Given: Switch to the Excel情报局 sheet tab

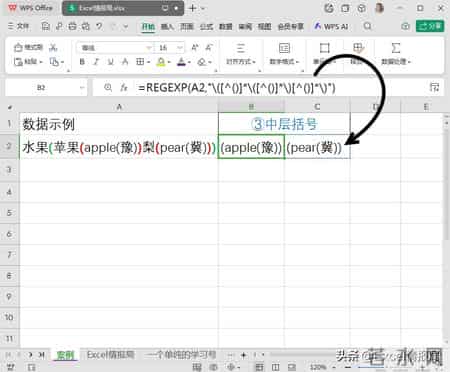Looking at the screenshot, I should [110, 355].
